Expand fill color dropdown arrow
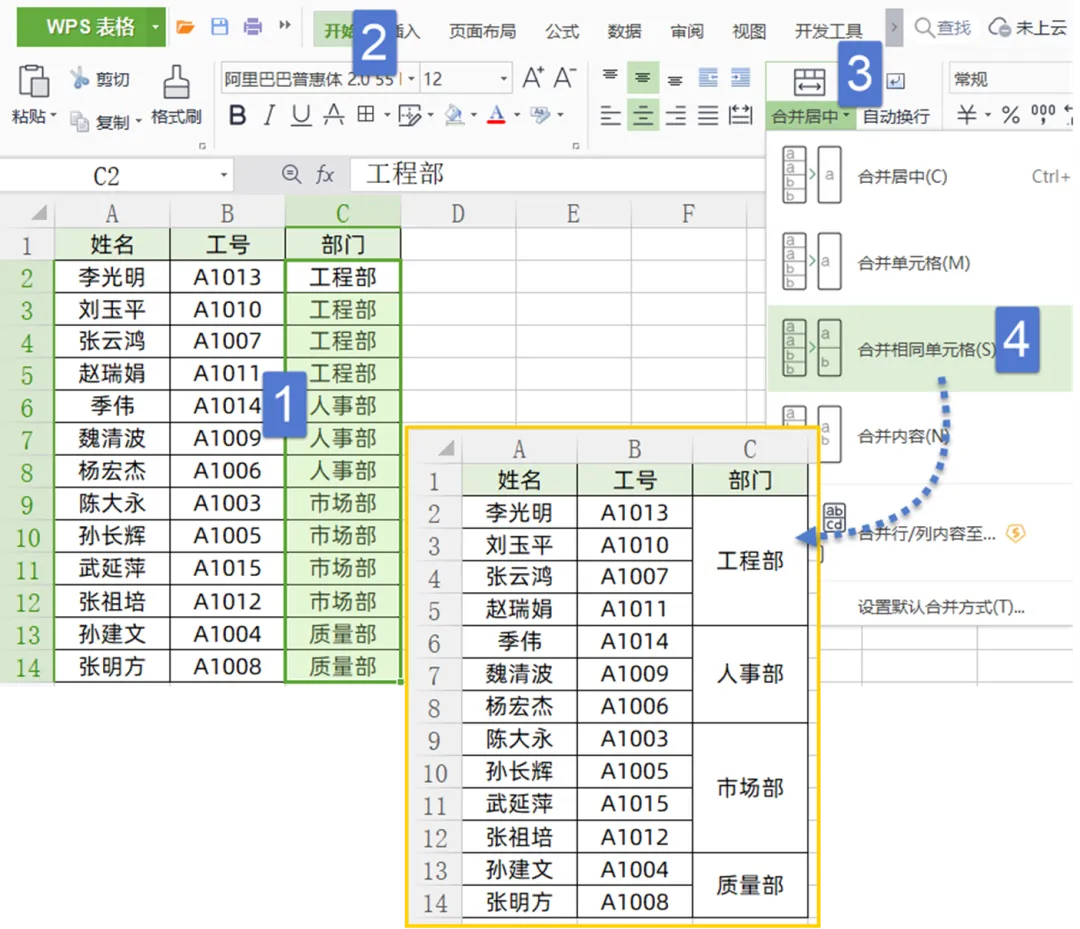The height and width of the screenshot is (929, 1080). [x=474, y=115]
